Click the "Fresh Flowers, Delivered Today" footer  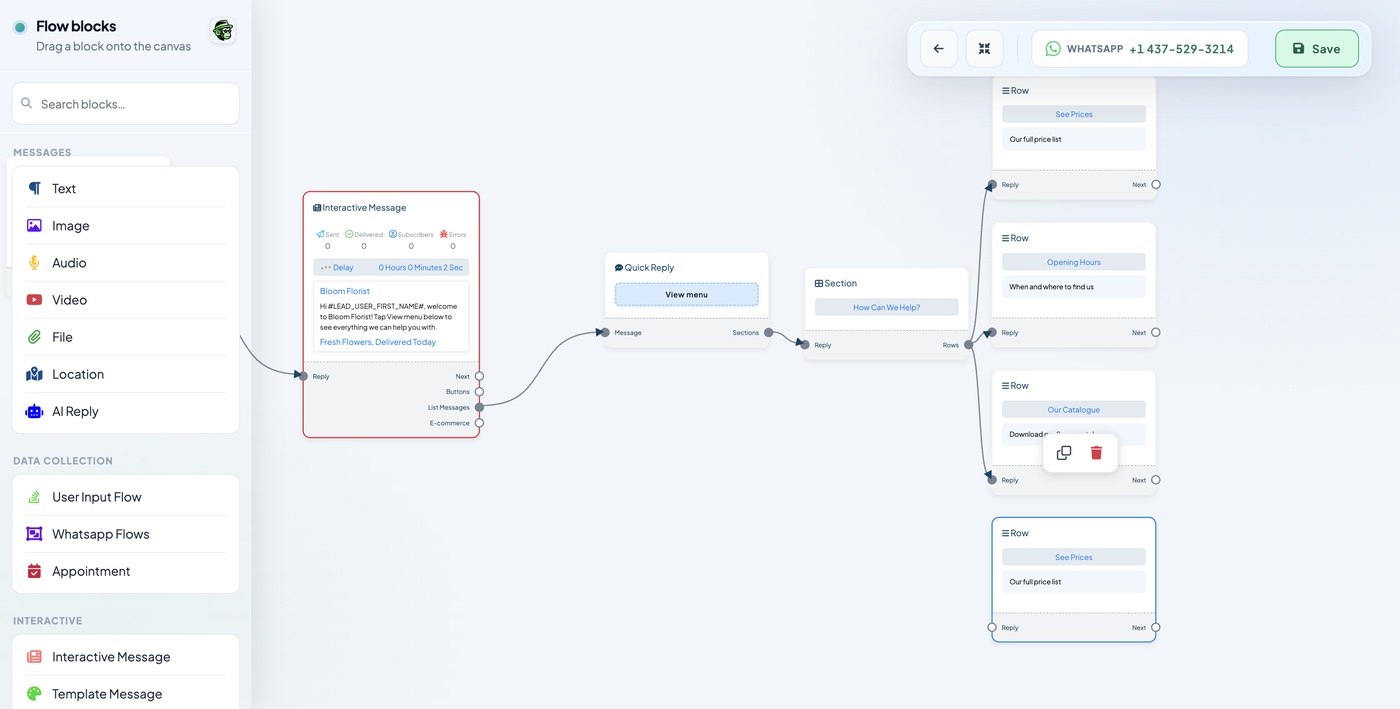pyautogui.click(x=378, y=342)
